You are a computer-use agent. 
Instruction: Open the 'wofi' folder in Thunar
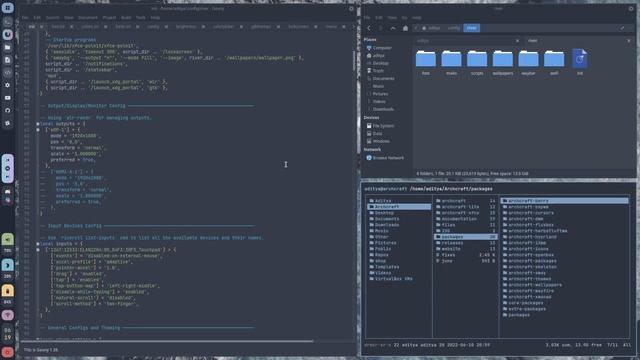554,62
